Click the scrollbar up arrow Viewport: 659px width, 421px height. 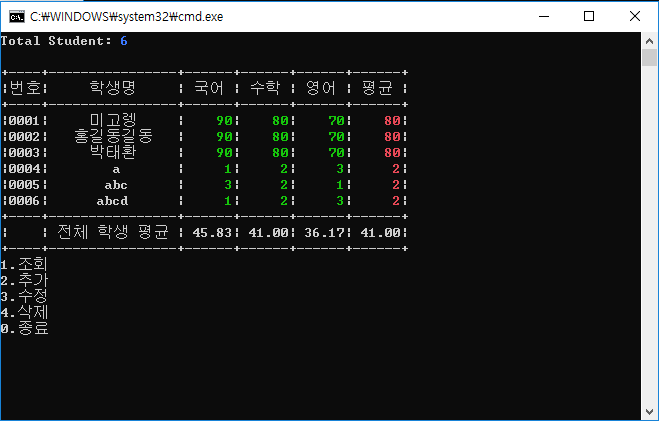649,41
